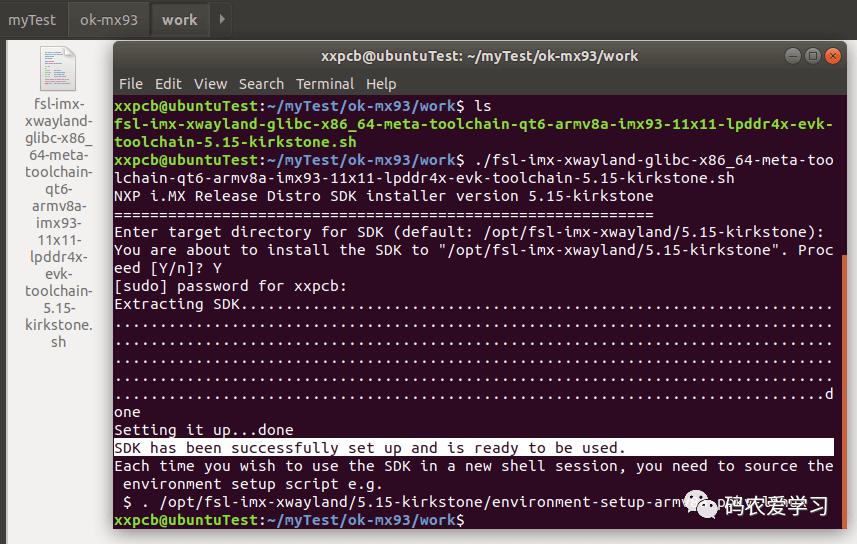Click the first prompt line with 'ls'

(x=302, y=106)
